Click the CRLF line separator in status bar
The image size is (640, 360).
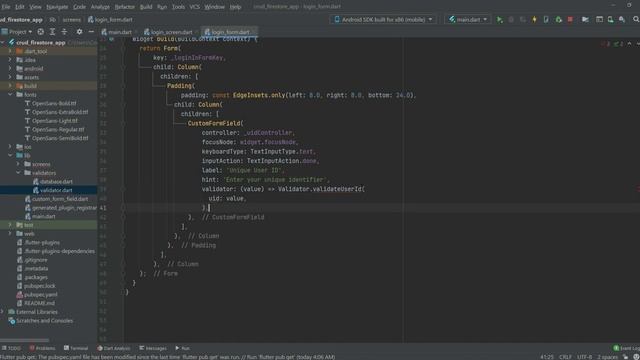(565, 357)
